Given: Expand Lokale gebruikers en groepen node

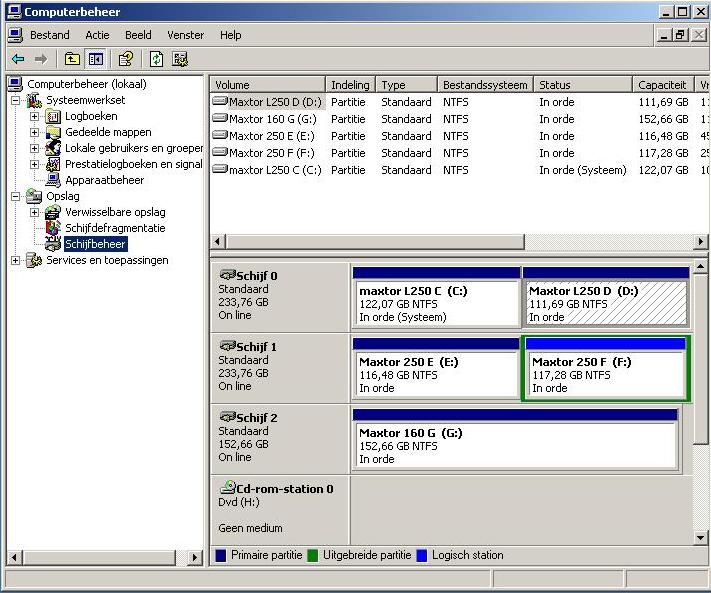Looking at the screenshot, I should [x=34, y=148].
